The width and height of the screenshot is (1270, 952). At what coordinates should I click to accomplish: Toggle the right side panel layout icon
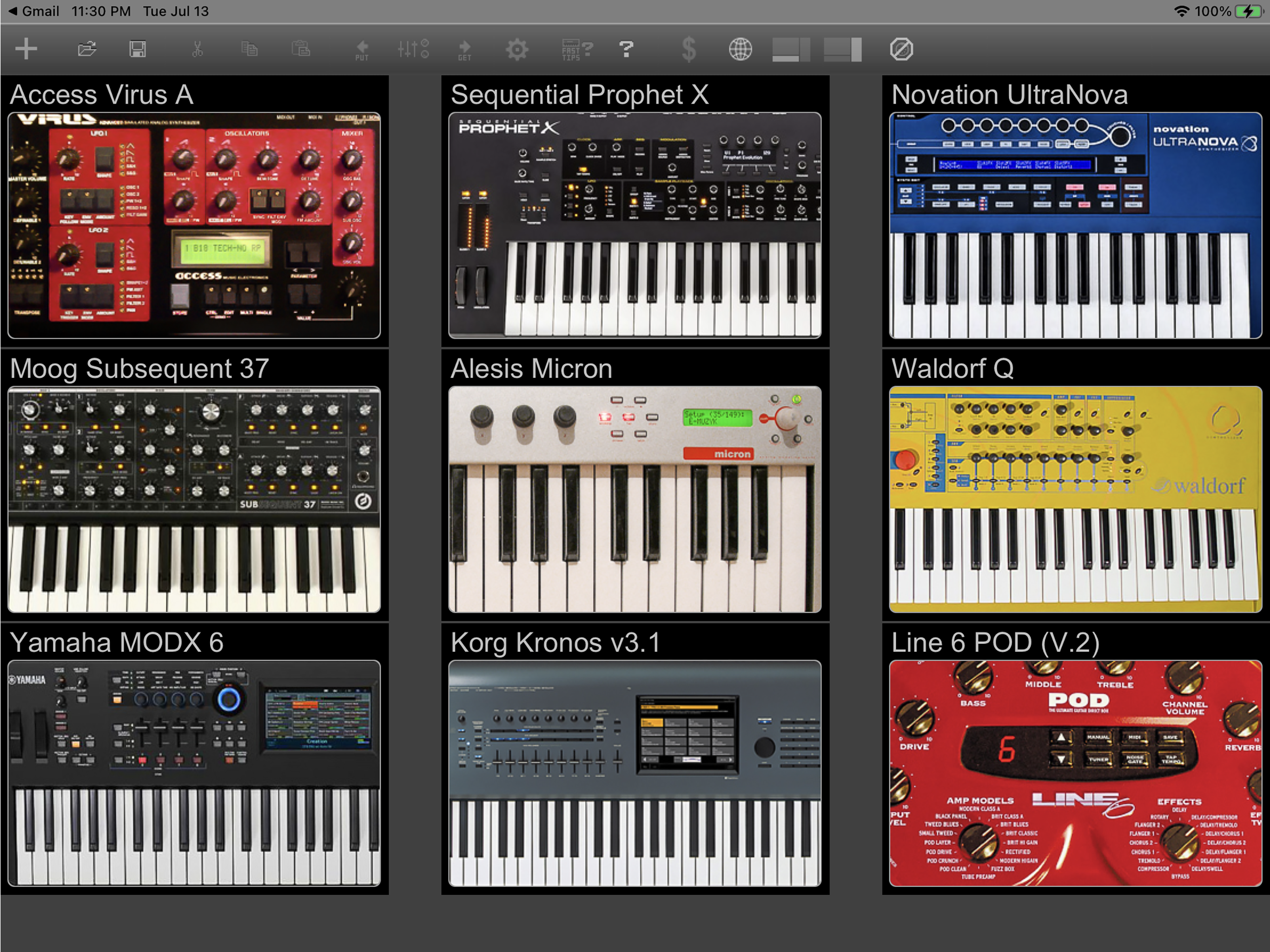(842, 49)
